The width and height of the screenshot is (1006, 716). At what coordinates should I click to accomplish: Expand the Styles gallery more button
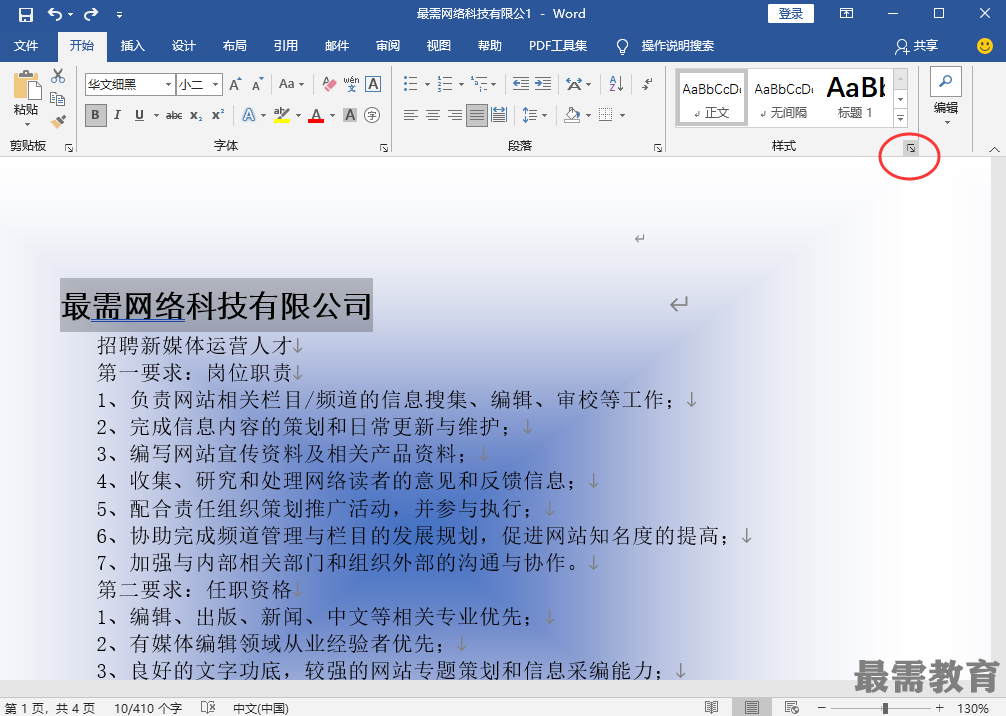(900, 119)
